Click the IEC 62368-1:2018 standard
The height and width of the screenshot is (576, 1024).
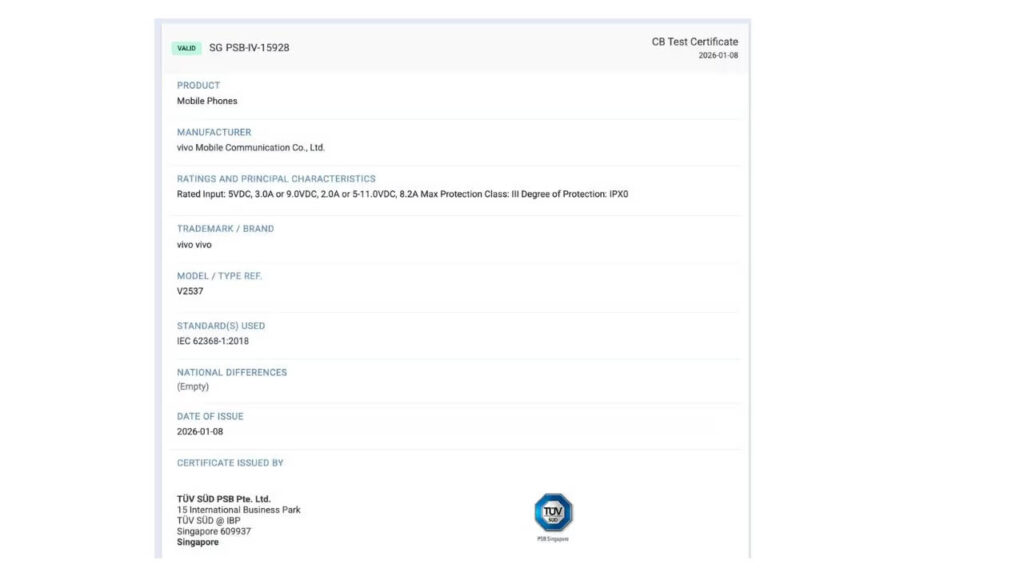[x=213, y=341]
